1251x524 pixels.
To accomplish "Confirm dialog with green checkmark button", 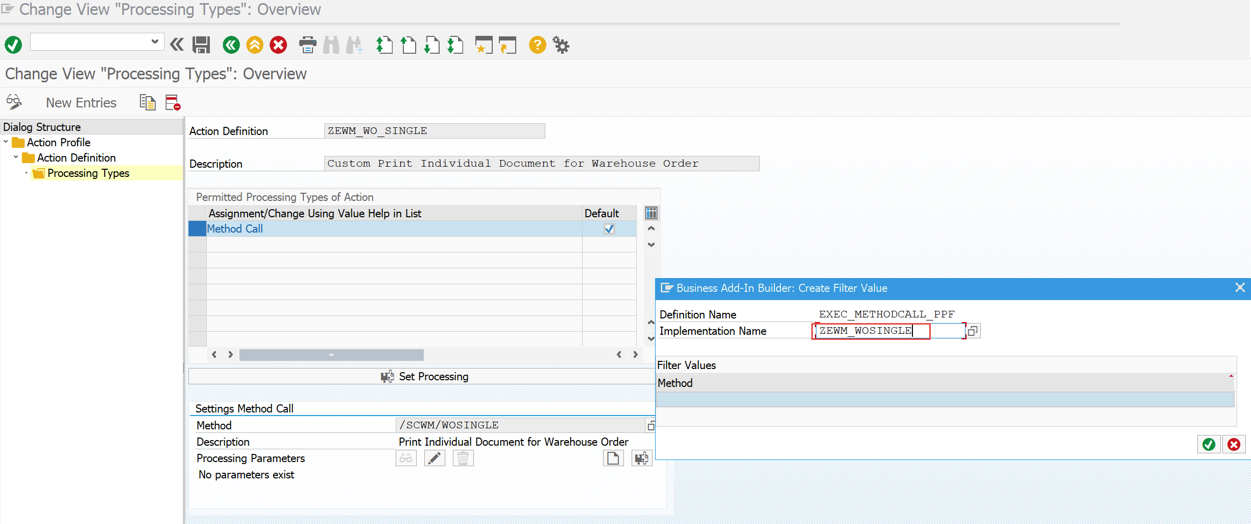I will point(1209,444).
